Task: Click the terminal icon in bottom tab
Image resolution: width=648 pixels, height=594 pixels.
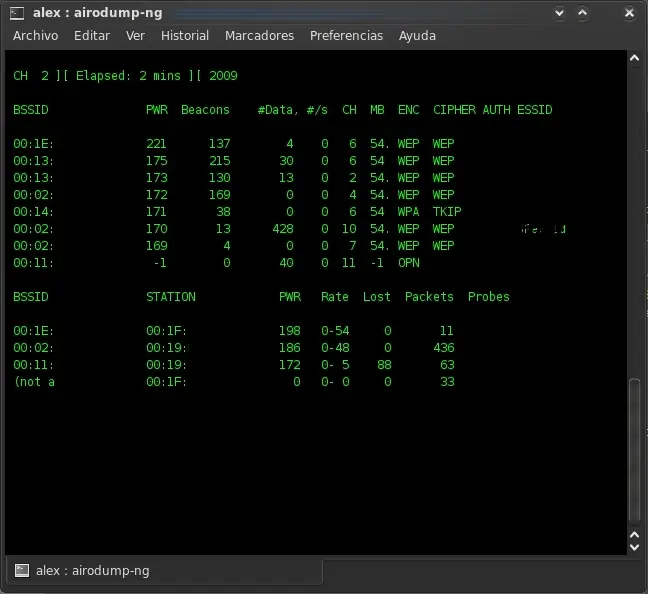Action: (22, 571)
